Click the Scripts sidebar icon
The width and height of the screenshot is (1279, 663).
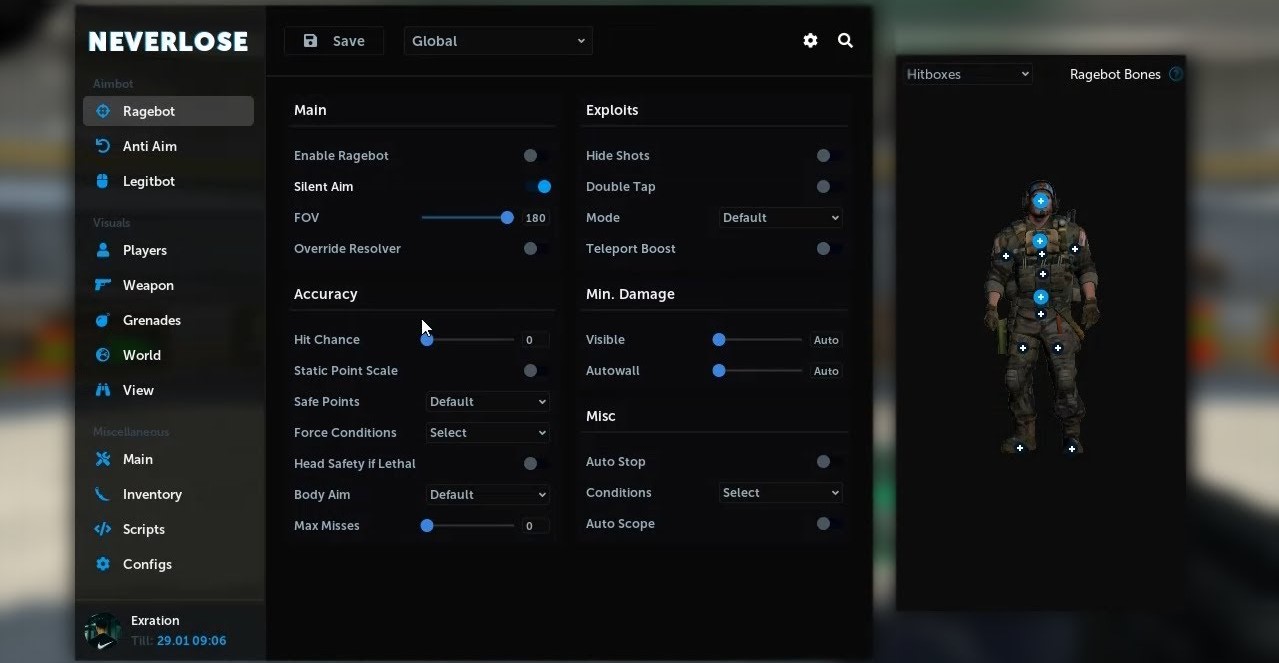105,529
